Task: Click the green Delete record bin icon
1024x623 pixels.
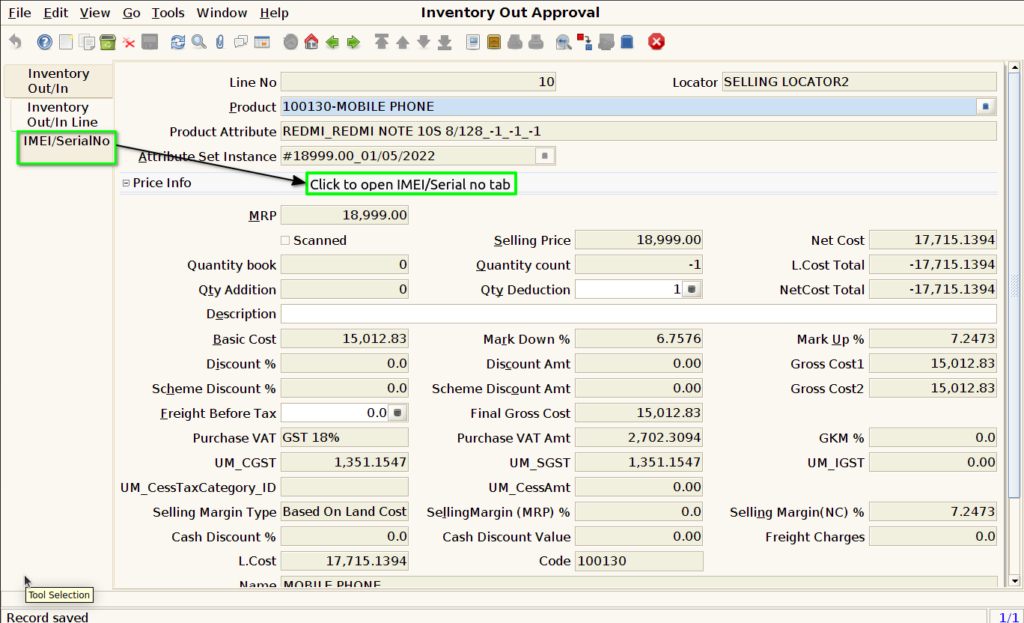Action: [108, 42]
